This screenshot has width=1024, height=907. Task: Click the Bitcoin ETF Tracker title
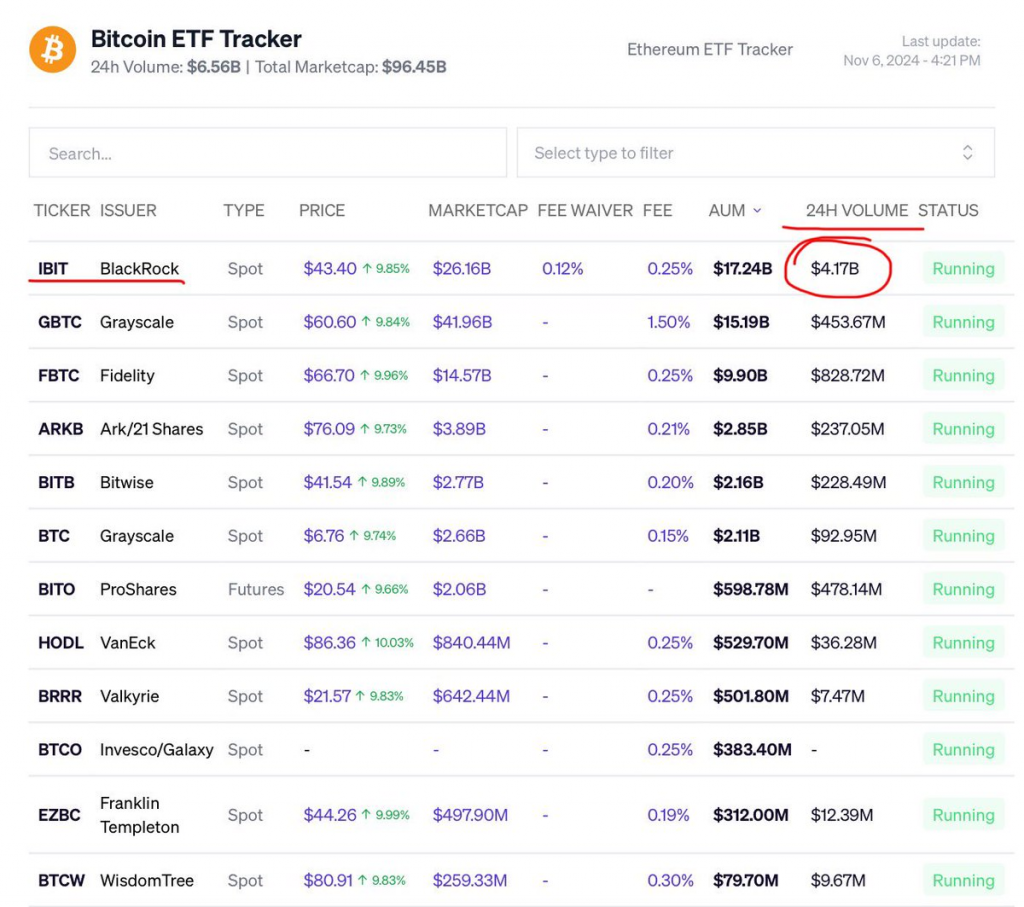[x=196, y=39]
